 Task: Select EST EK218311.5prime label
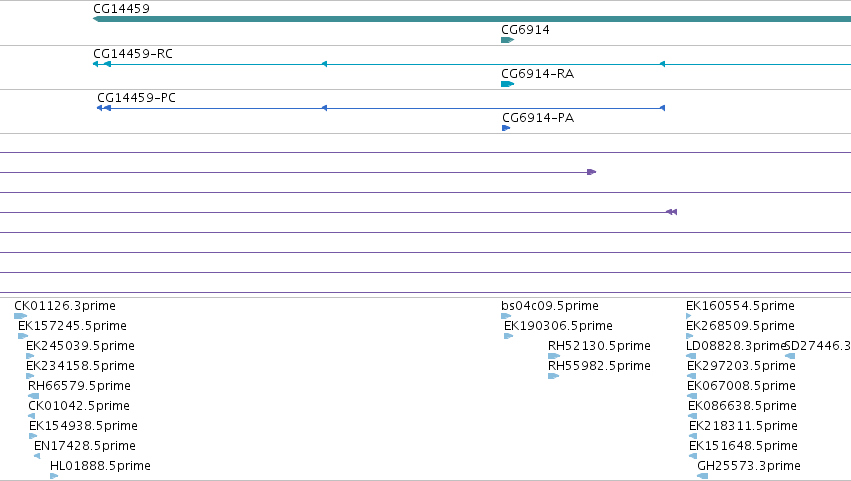[x=744, y=426]
